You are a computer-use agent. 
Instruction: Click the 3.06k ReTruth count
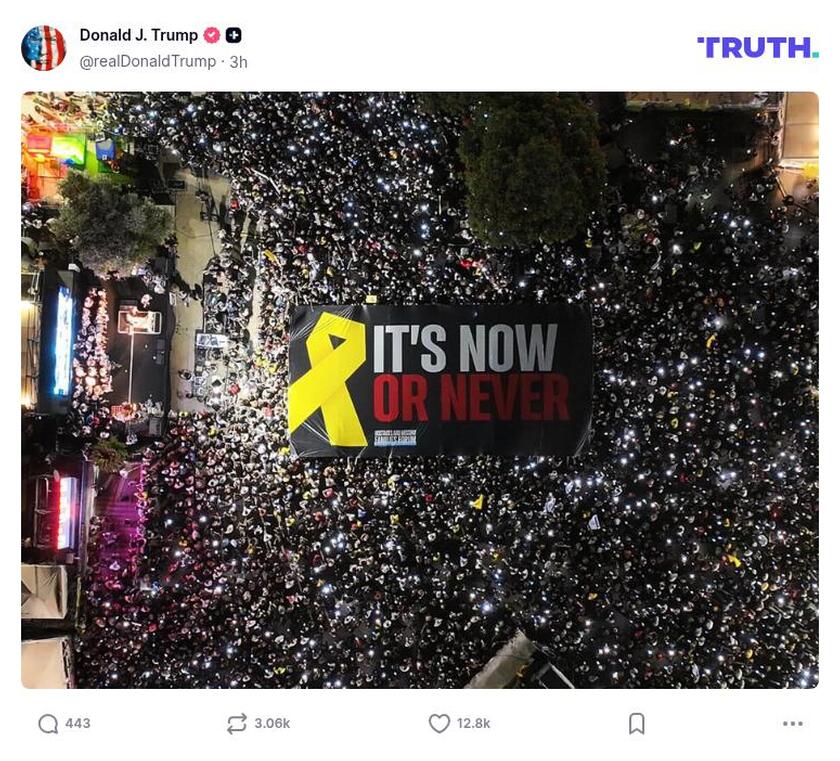click(272, 724)
